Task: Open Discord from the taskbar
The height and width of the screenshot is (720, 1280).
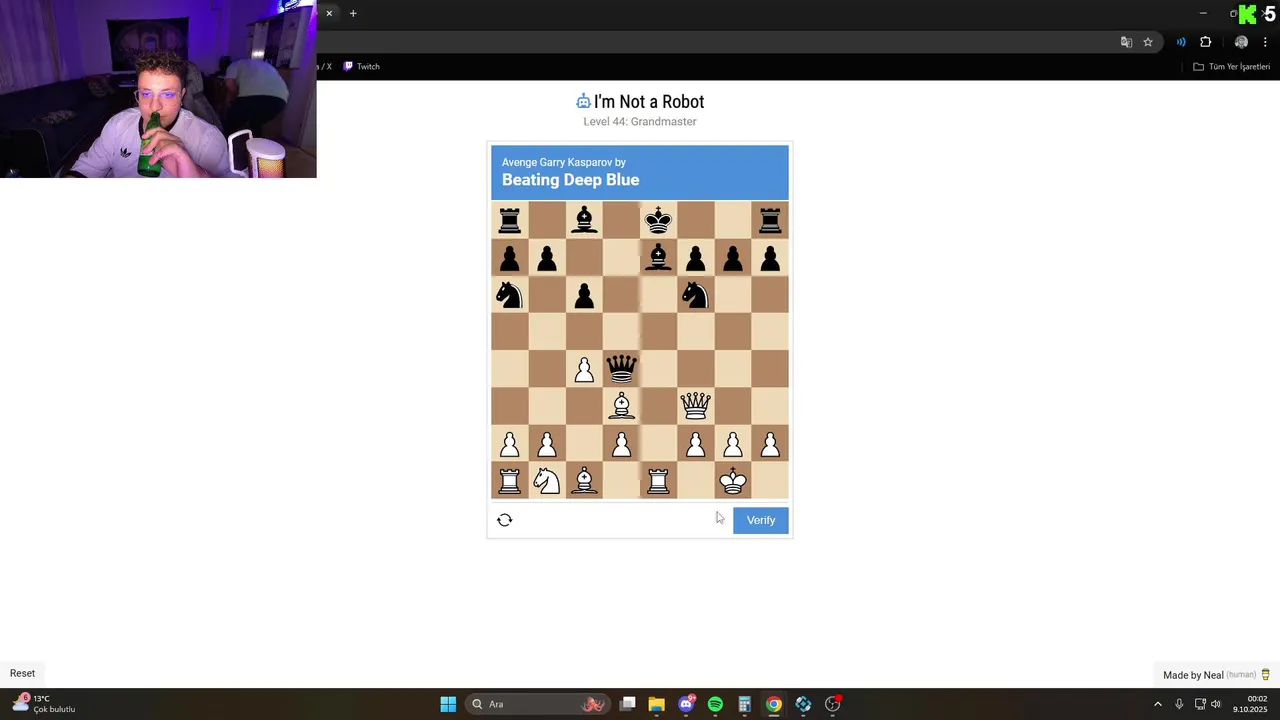Action: [686, 704]
